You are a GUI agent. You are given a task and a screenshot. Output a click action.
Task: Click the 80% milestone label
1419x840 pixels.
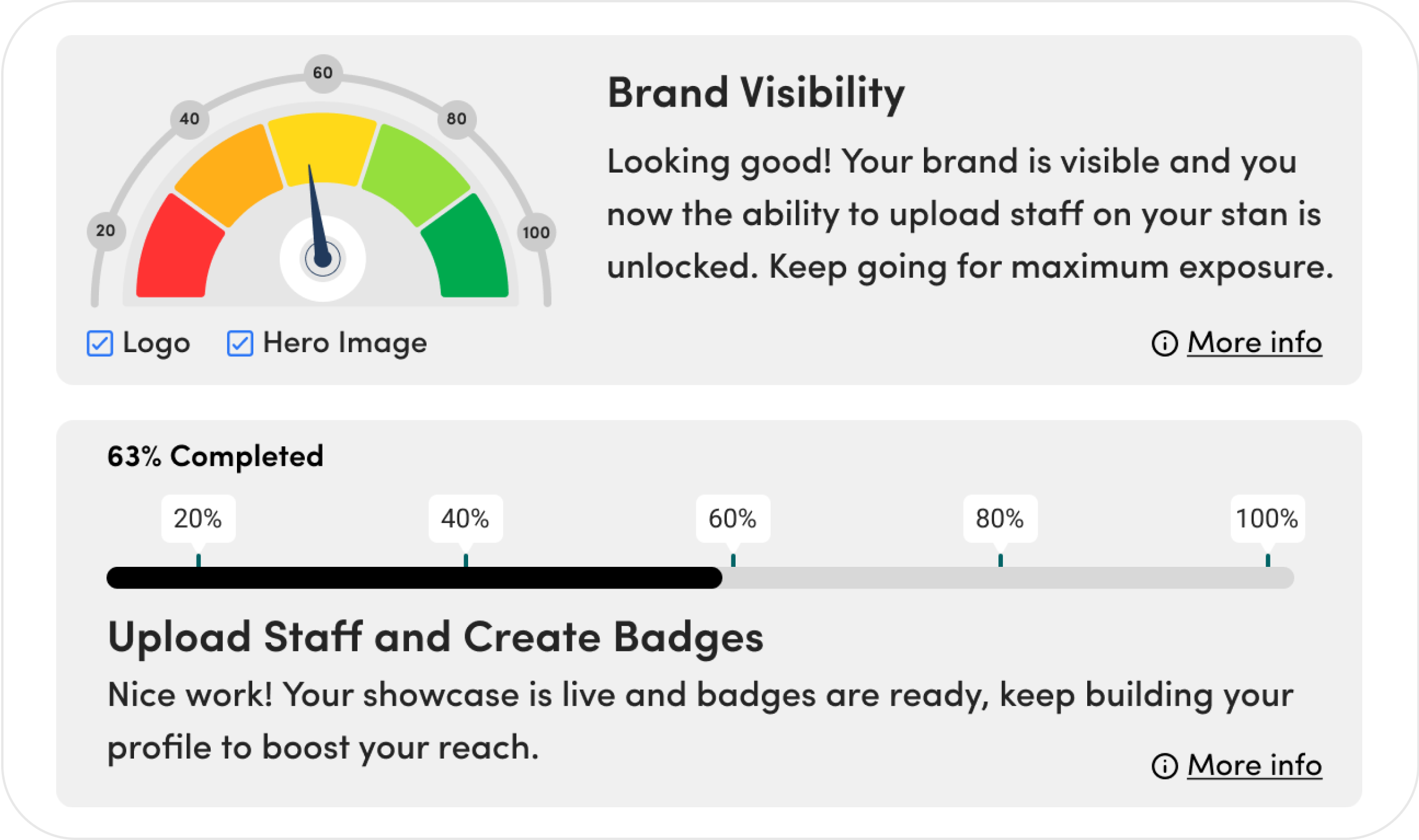coord(1000,519)
